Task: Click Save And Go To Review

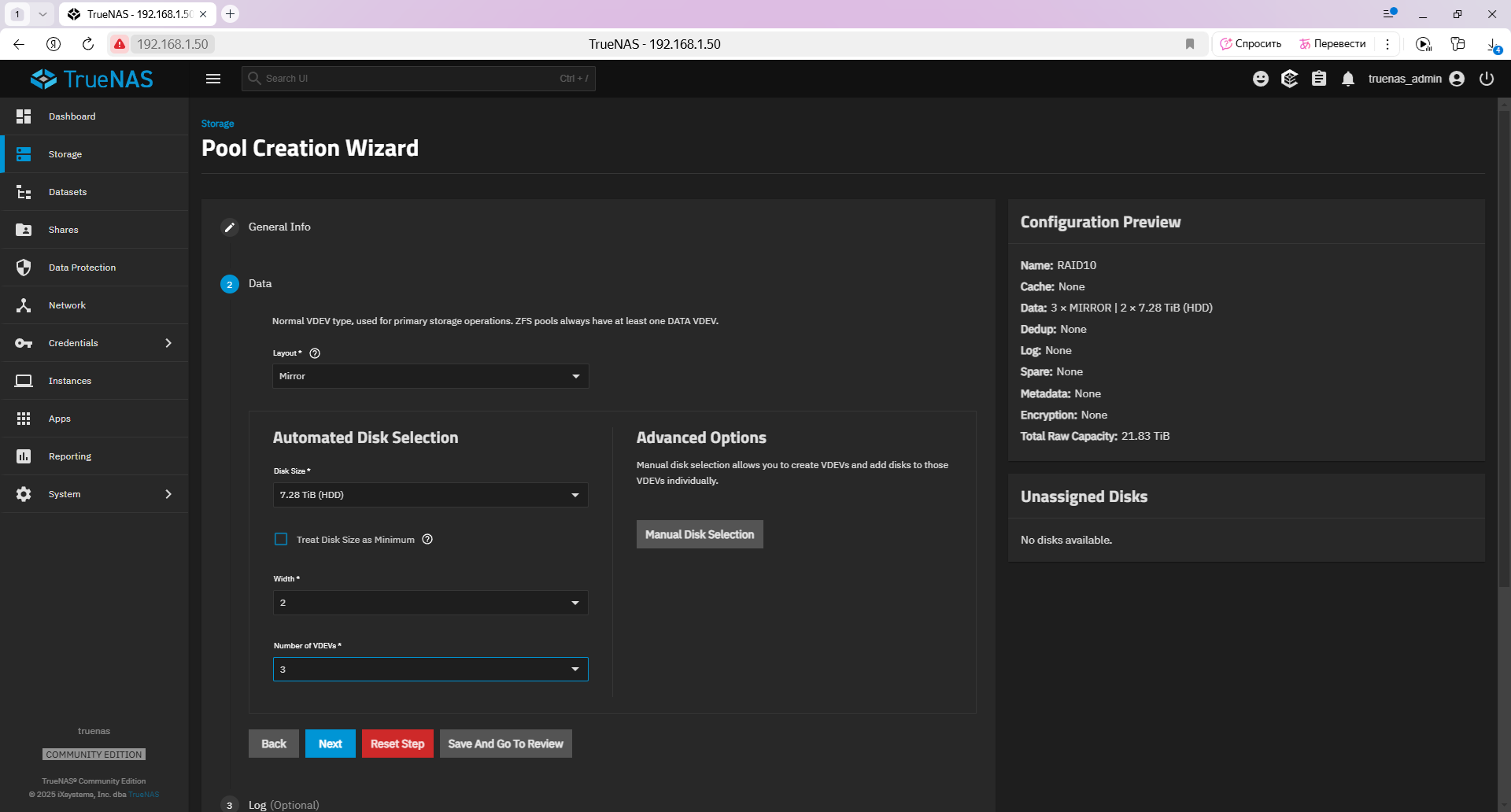Action: [506, 744]
